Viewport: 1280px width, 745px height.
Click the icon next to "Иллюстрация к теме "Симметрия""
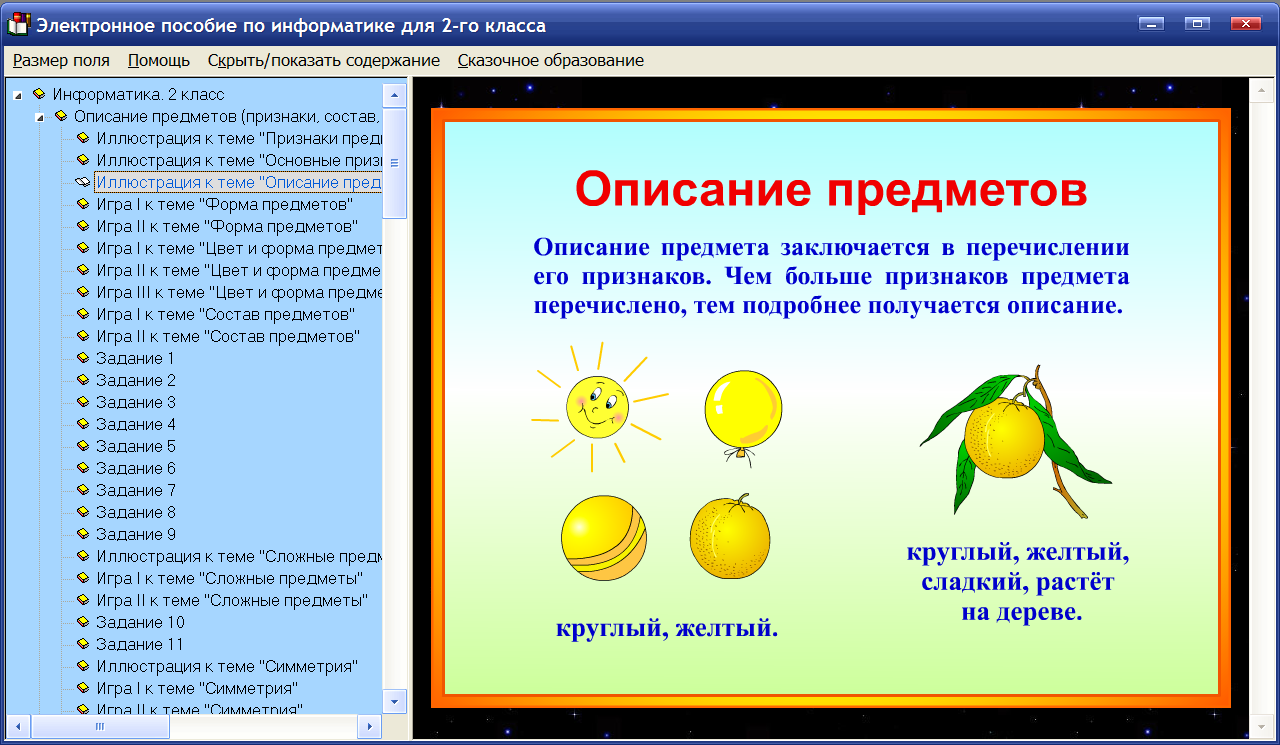(x=81, y=666)
